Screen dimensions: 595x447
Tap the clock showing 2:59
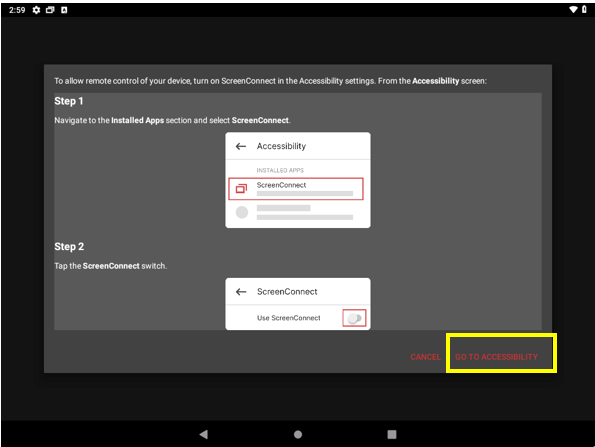click(17, 10)
